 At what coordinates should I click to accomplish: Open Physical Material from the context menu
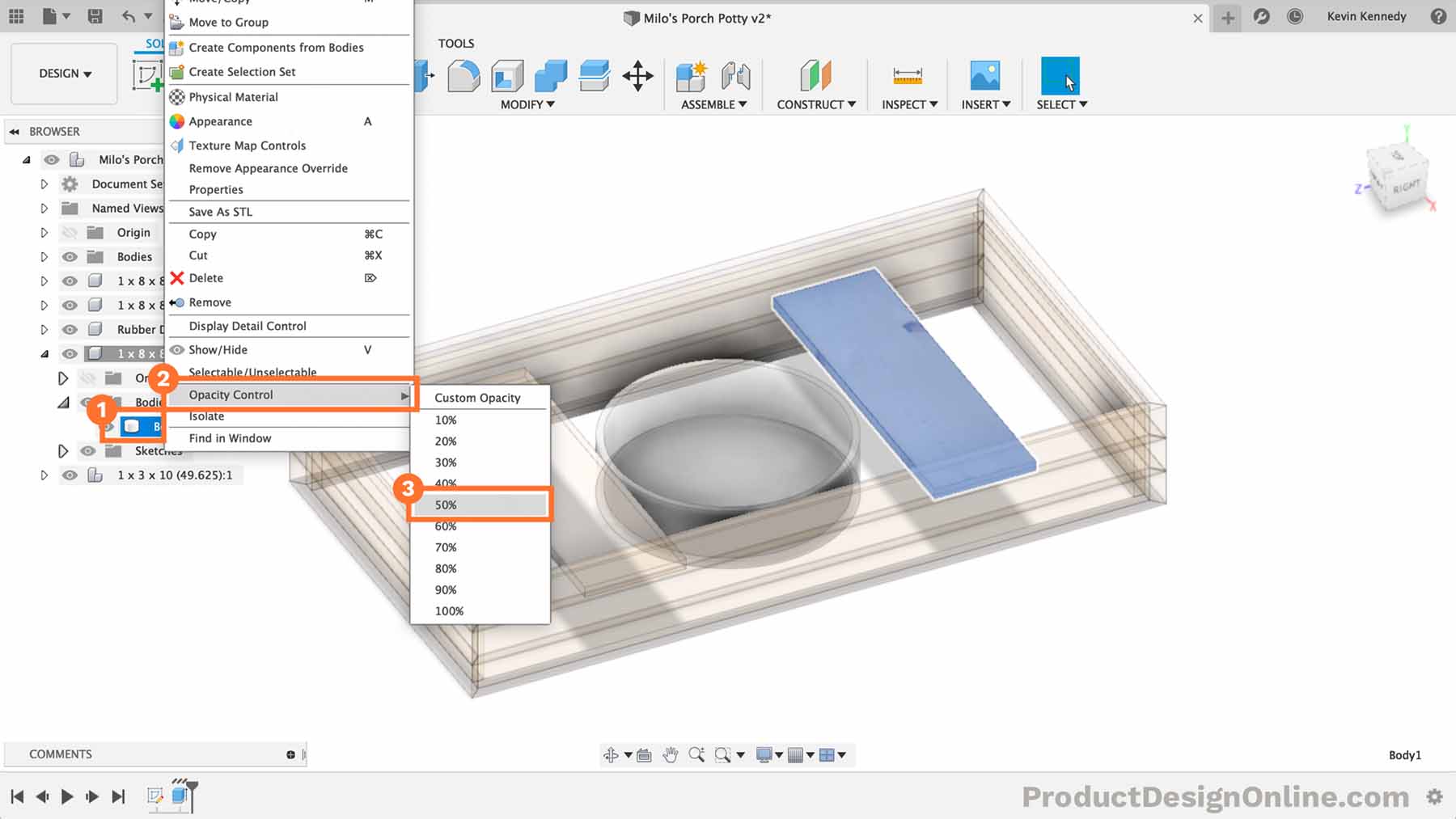(233, 96)
